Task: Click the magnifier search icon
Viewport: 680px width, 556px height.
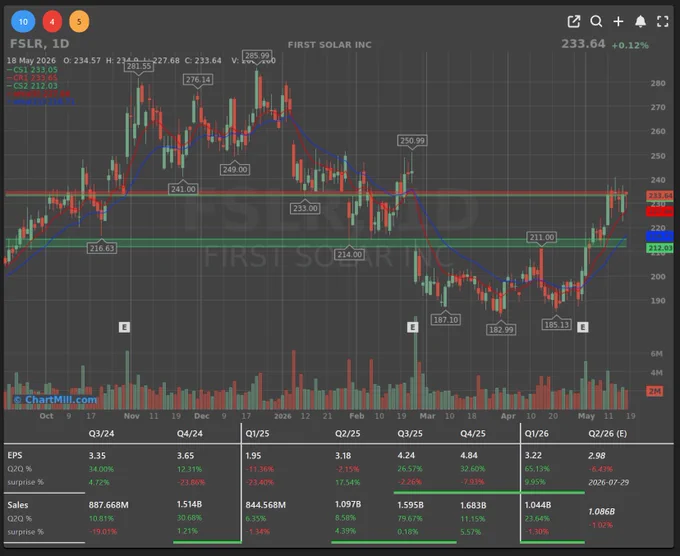Action: (596, 21)
